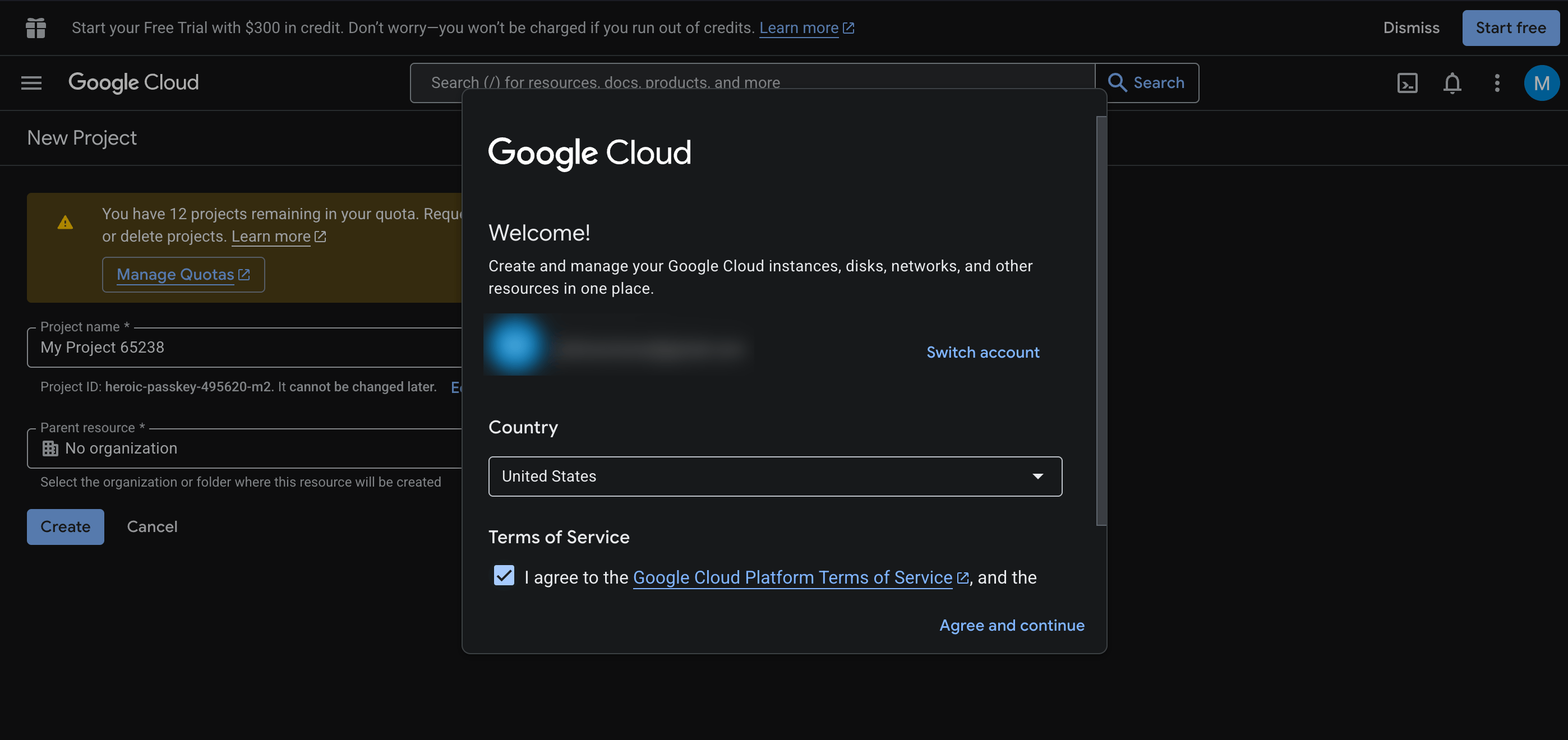Click Agree and continue in the dialog
Image resolution: width=1568 pixels, height=740 pixels.
(x=1012, y=626)
